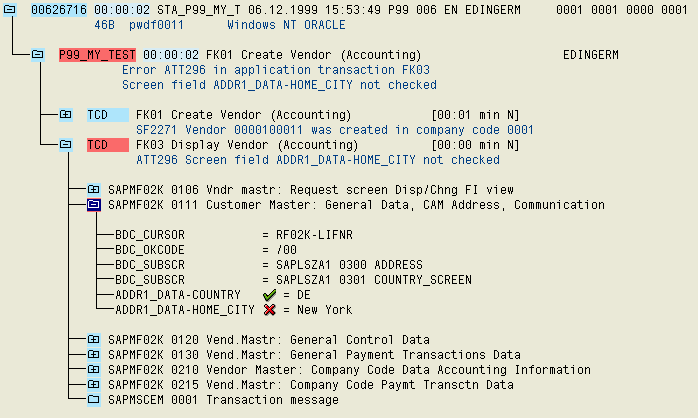The image size is (698, 418).
Task: Expand SAPMF02K 0106 screen folder icon
Action: pos(93,189)
